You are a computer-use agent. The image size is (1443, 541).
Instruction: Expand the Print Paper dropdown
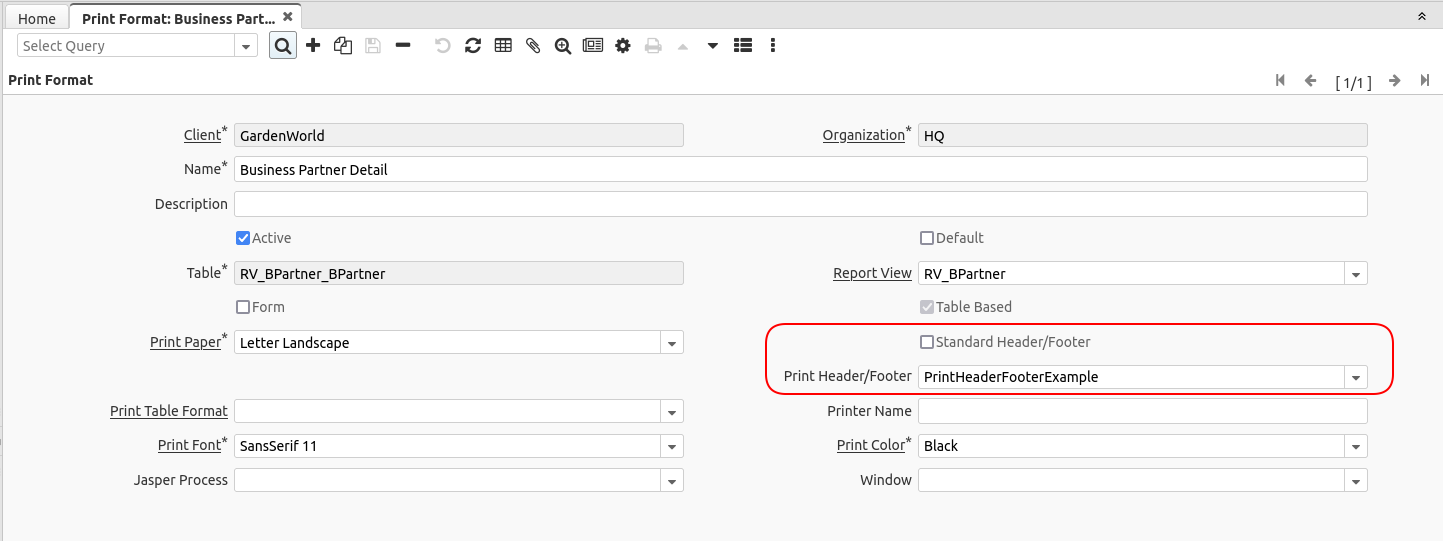(672, 343)
